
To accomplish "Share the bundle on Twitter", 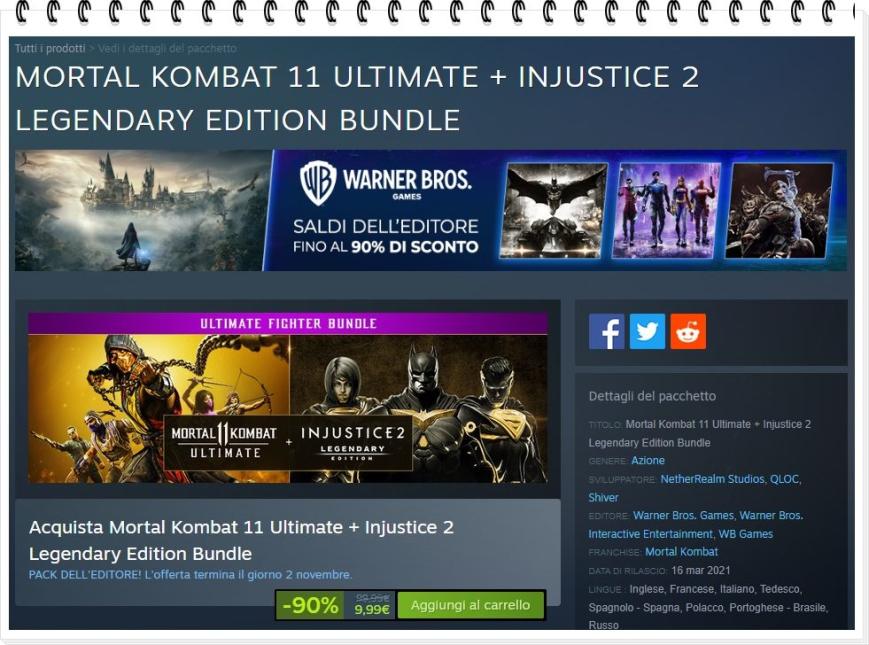I will (647, 331).
